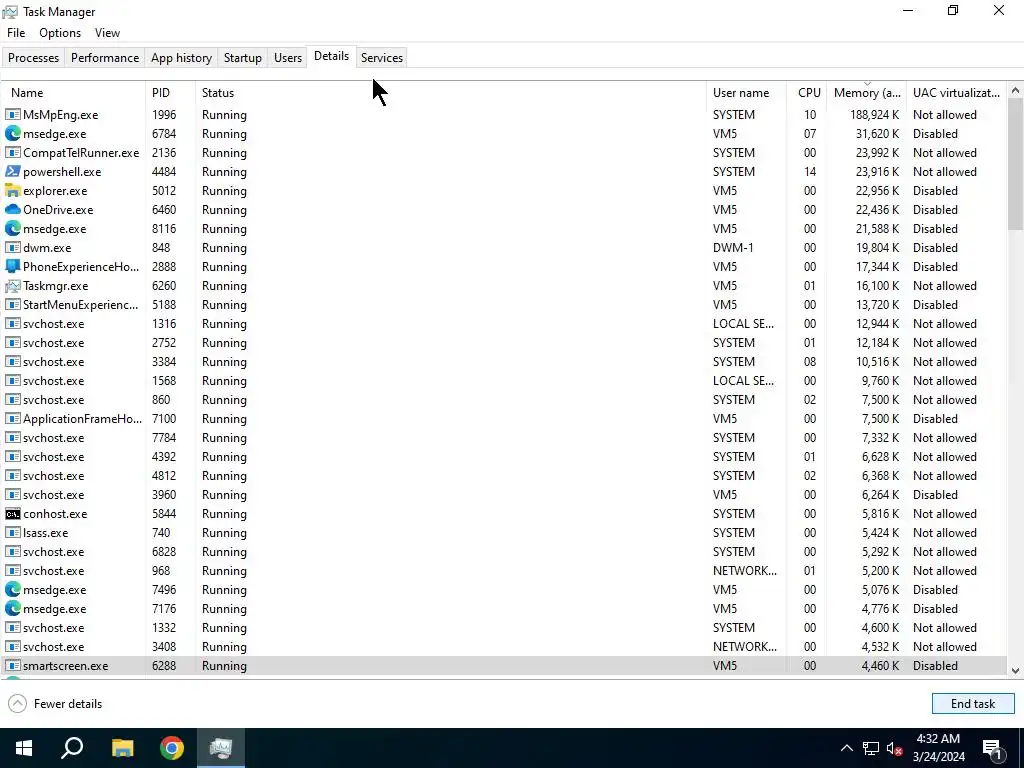
Task: Click the smartscreen.exe process icon
Action: pyautogui.click(x=12, y=665)
